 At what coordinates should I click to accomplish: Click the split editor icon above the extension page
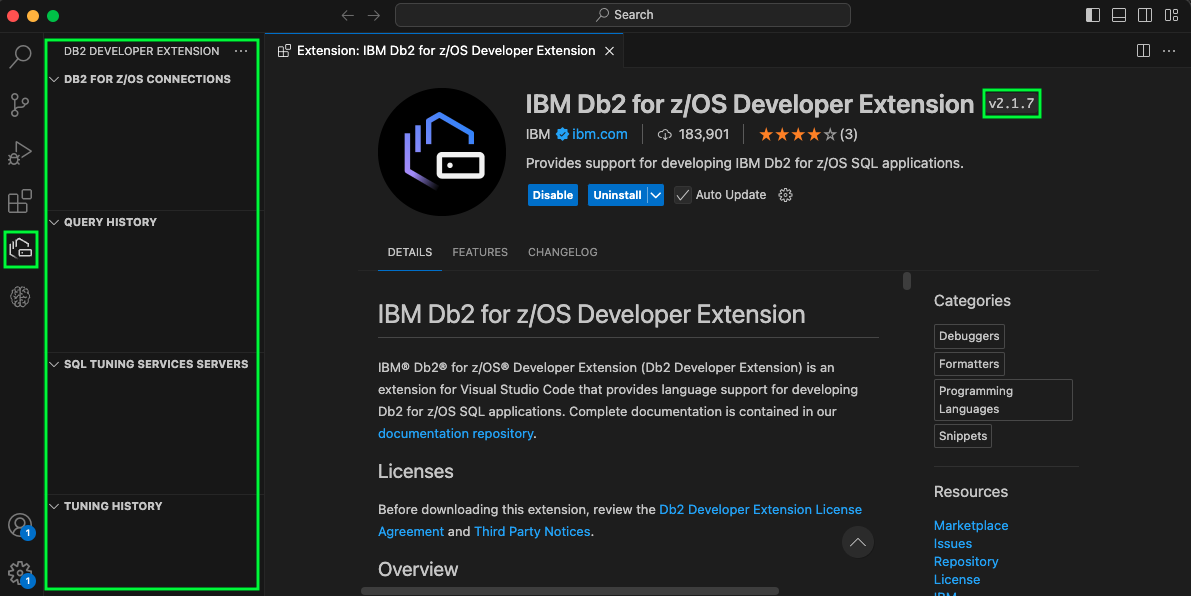pos(1143,50)
